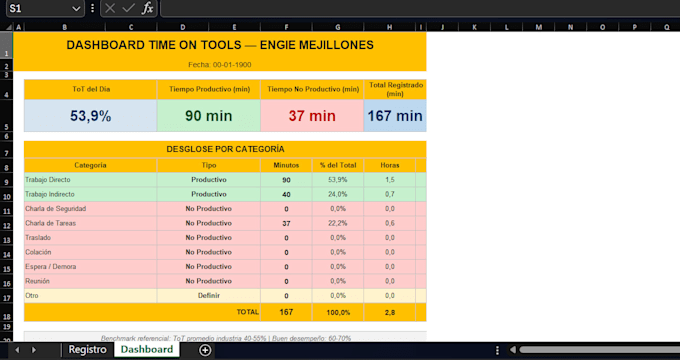This screenshot has width=680, height=360.
Task: Select the Trabajo Indirecto cell
Action: (x=91, y=194)
